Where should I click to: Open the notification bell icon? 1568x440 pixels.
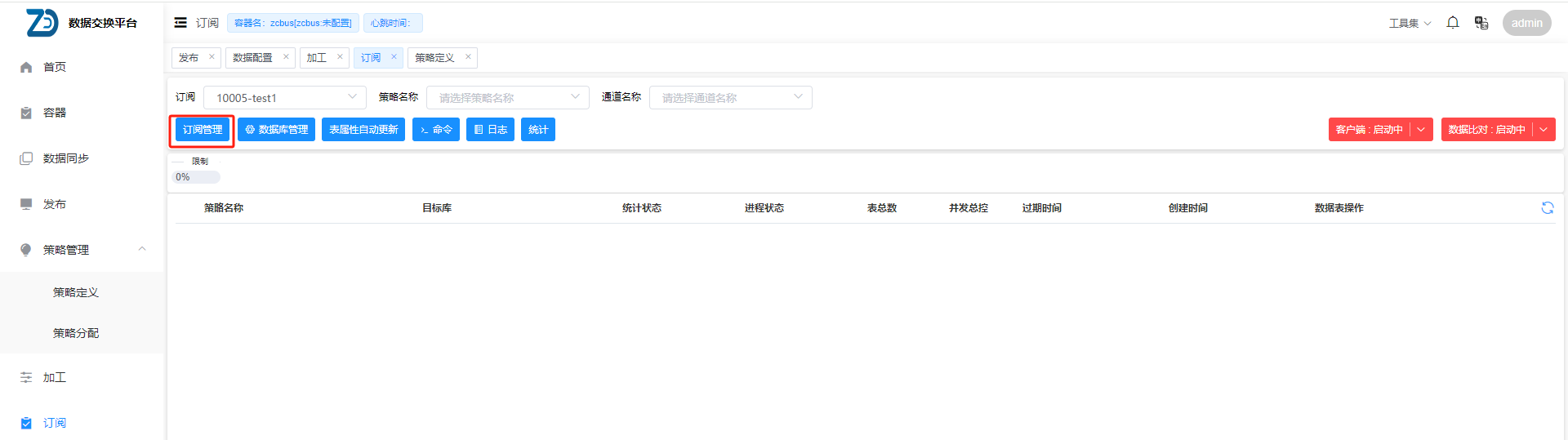click(1452, 23)
